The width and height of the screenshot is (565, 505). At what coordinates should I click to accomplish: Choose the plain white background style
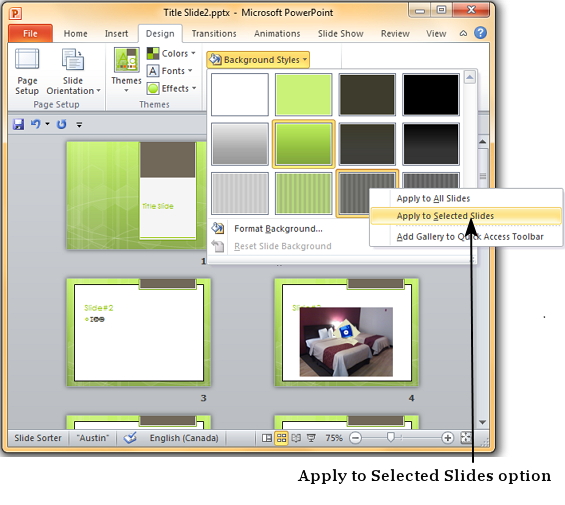[240, 94]
